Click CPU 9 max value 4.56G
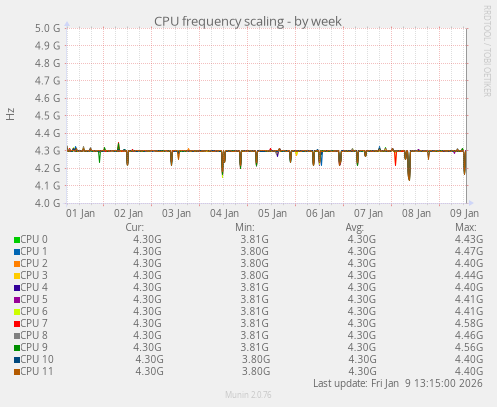 pos(469,347)
